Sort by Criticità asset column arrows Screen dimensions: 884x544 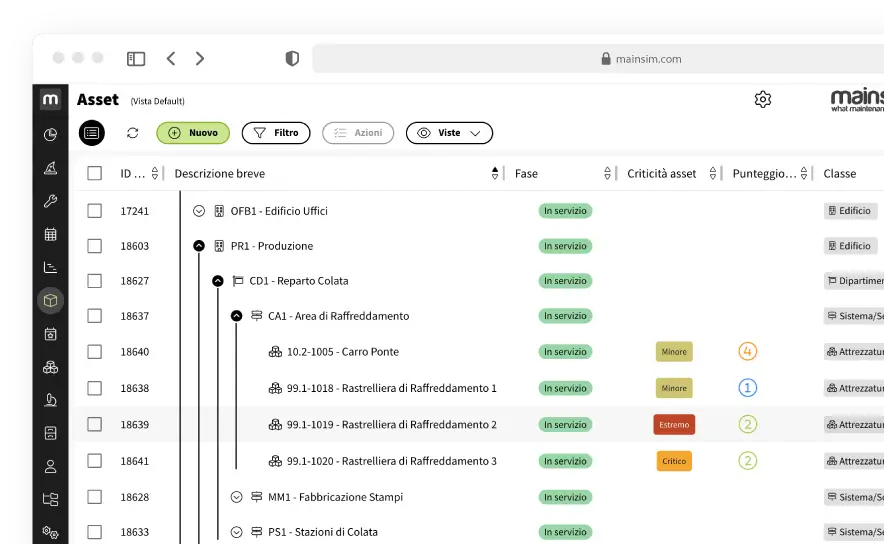pyautogui.click(x=713, y=173)
